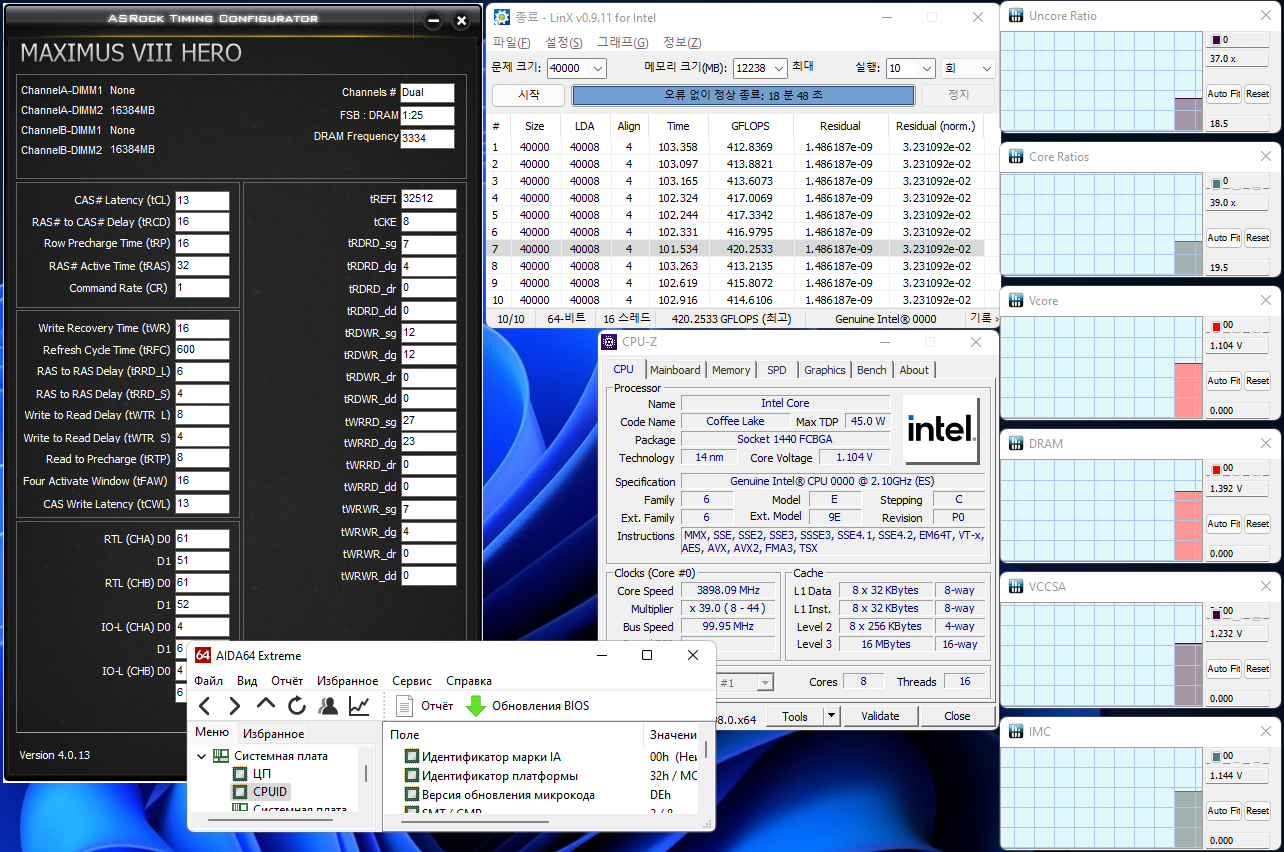Open the AIDA64 graph chart icon
The height and width of the screenshot is (852, 1284).
(359, 706)
